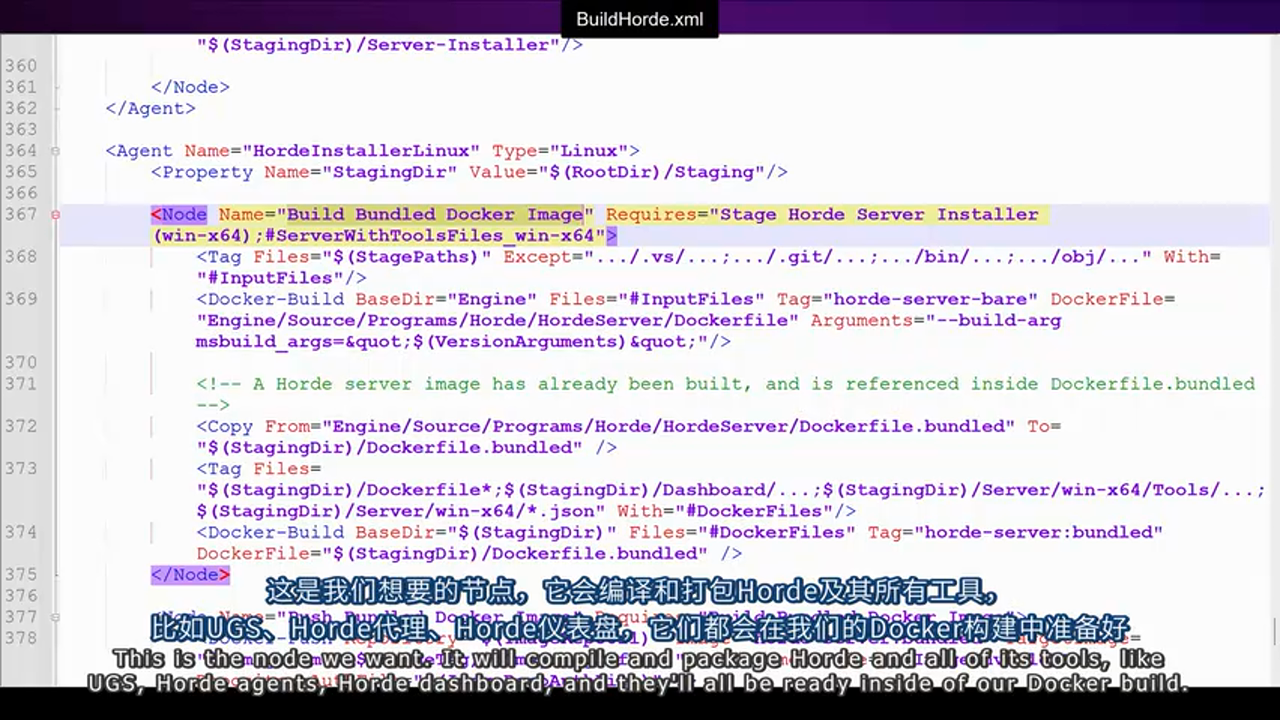
Task: Click the closing </Node> tag on line 375
Action: click(189, 574)
